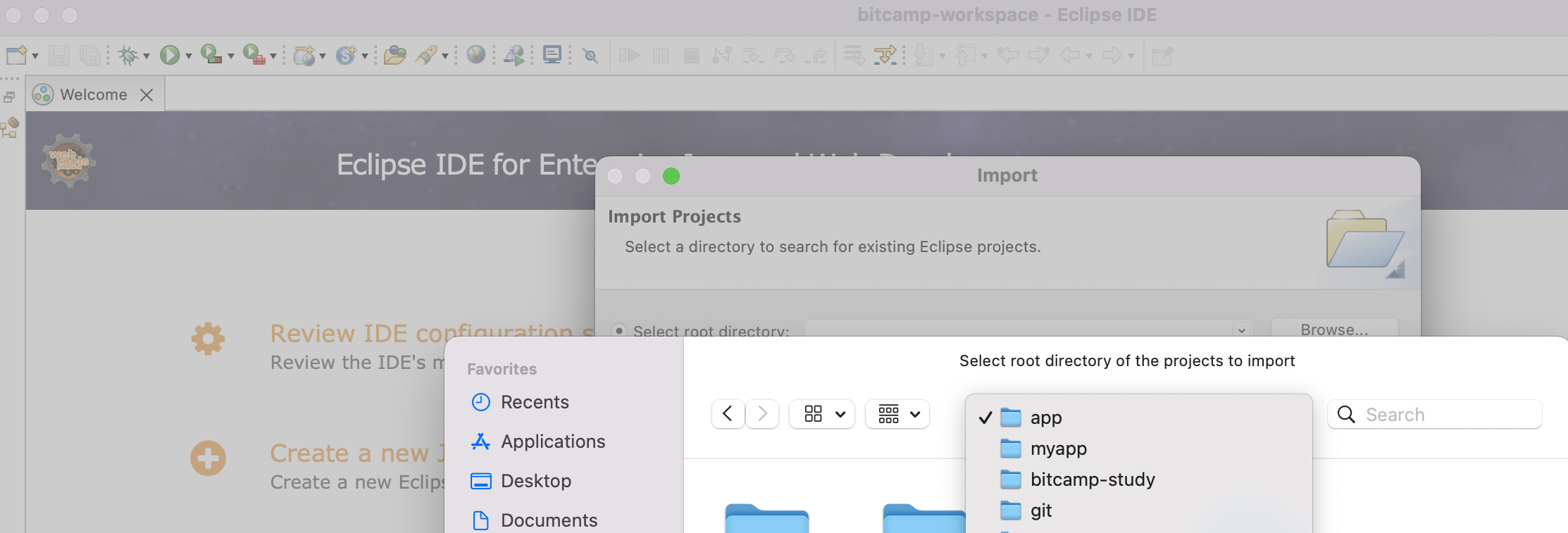Click the Pin Editor toolbar icon

tap(1162, 56)
